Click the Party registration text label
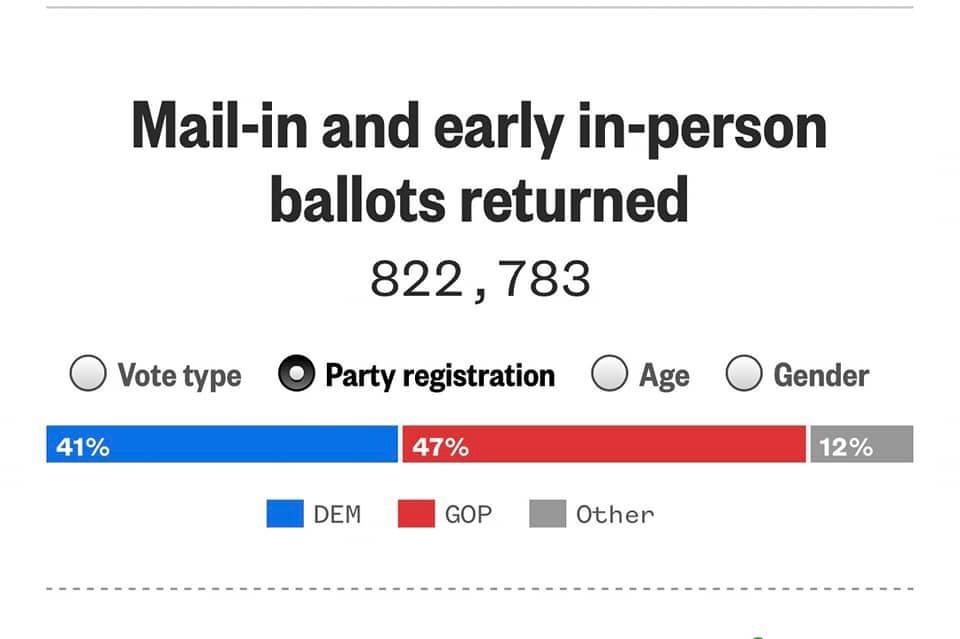The height and width of the screenshot is (639, 960). pos(440,376)
